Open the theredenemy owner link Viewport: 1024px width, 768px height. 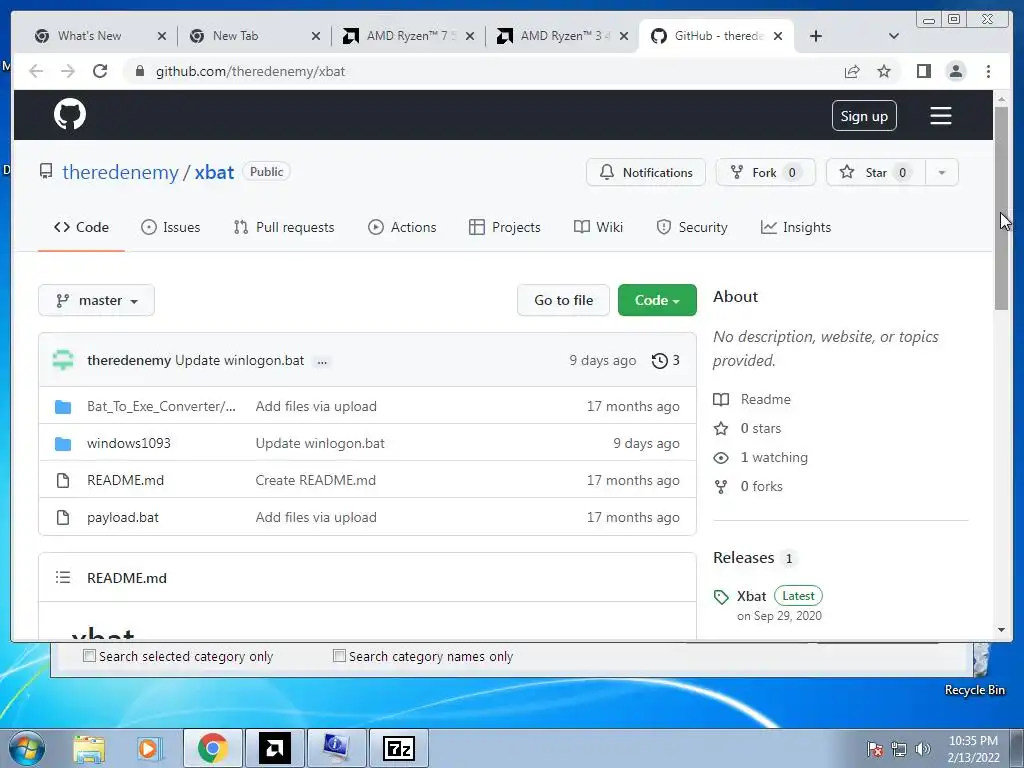point(120,172)
